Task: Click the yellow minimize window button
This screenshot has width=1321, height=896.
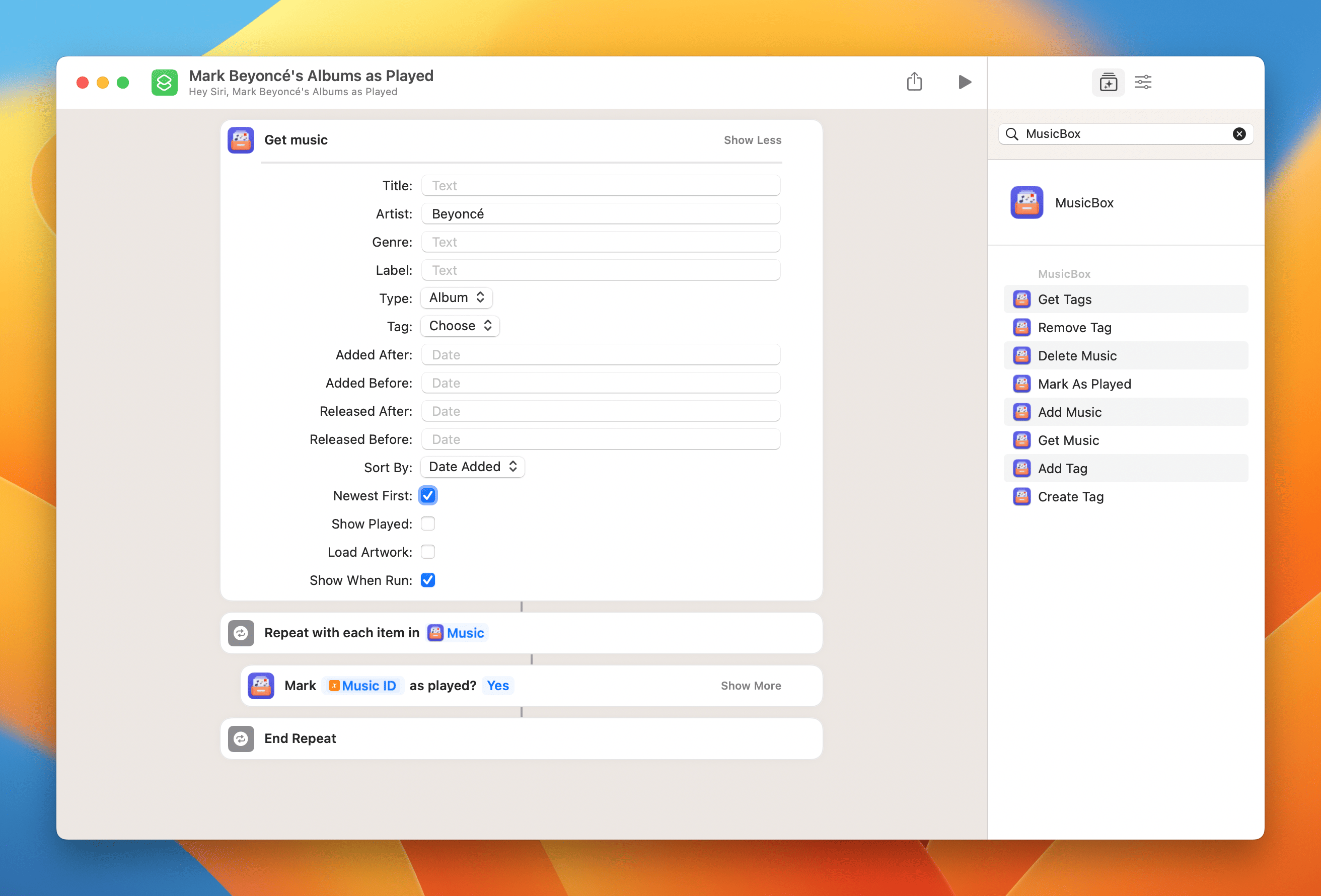Action: click(x=103, y=83)
